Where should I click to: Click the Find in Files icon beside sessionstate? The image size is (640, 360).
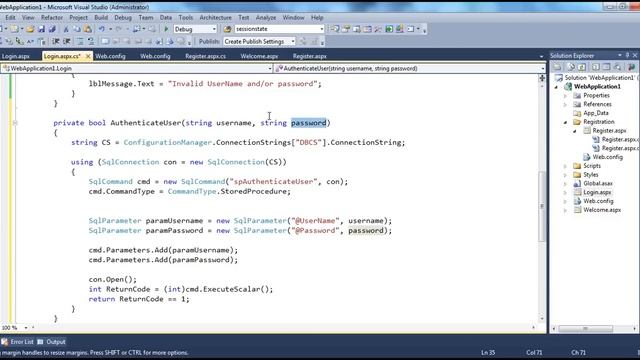[227, 29]
